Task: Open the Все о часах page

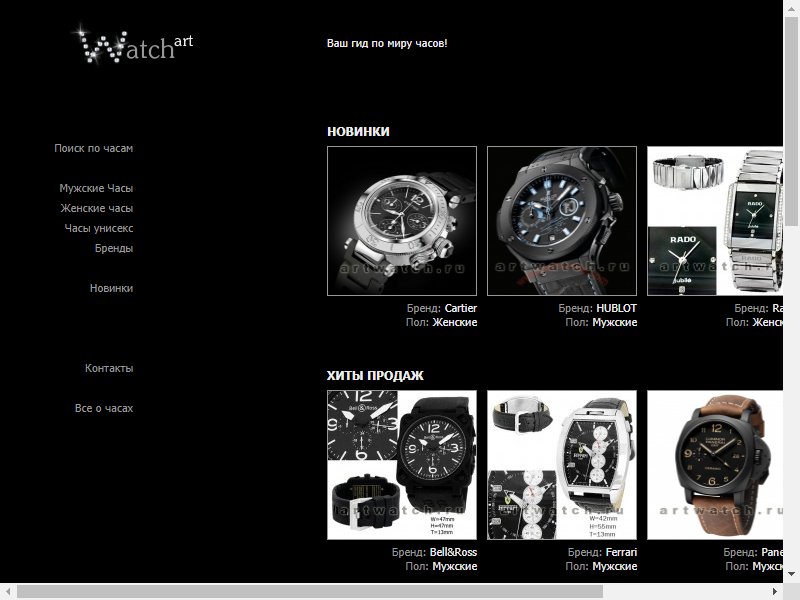Action: [104, 408]
